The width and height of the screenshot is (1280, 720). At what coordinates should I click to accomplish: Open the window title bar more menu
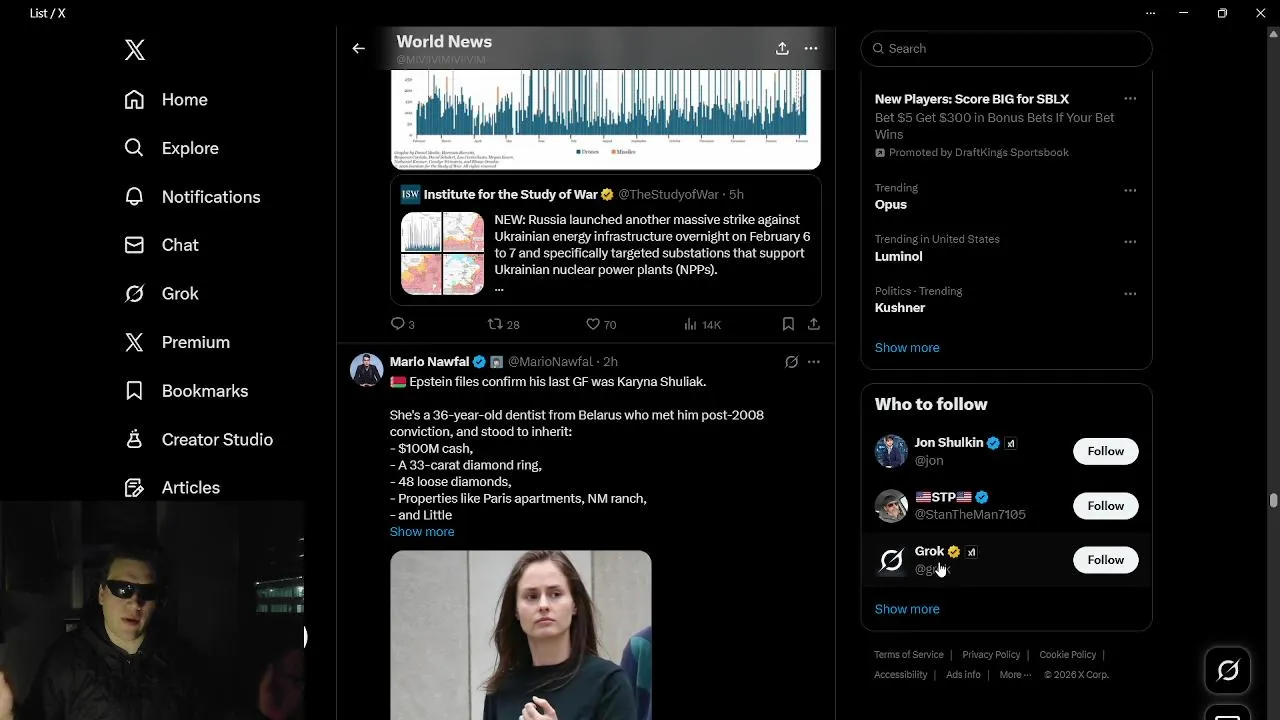1150,13
